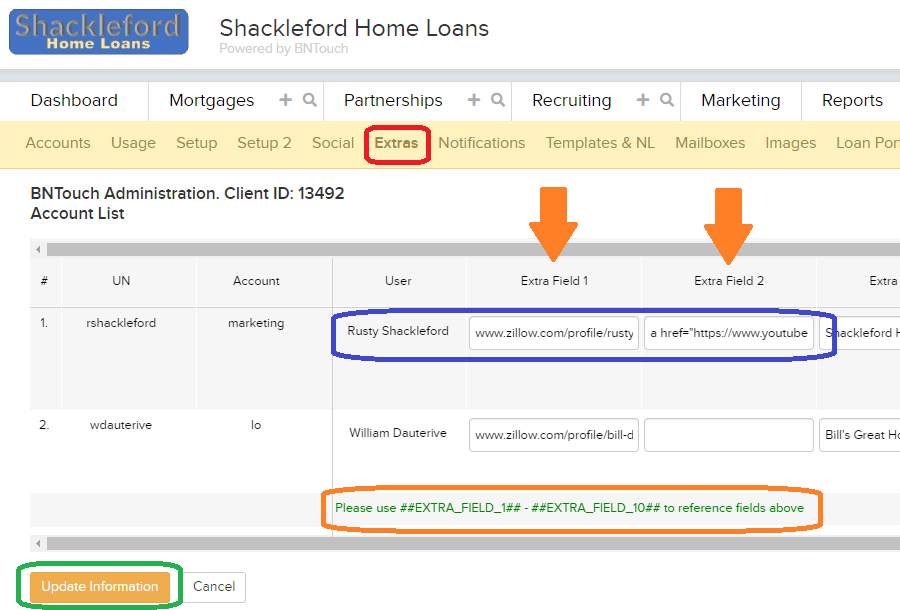900x610 pixels.
Task: Click the rshackleford username cell
Action: pyautogui.click(x=121, y=323)
